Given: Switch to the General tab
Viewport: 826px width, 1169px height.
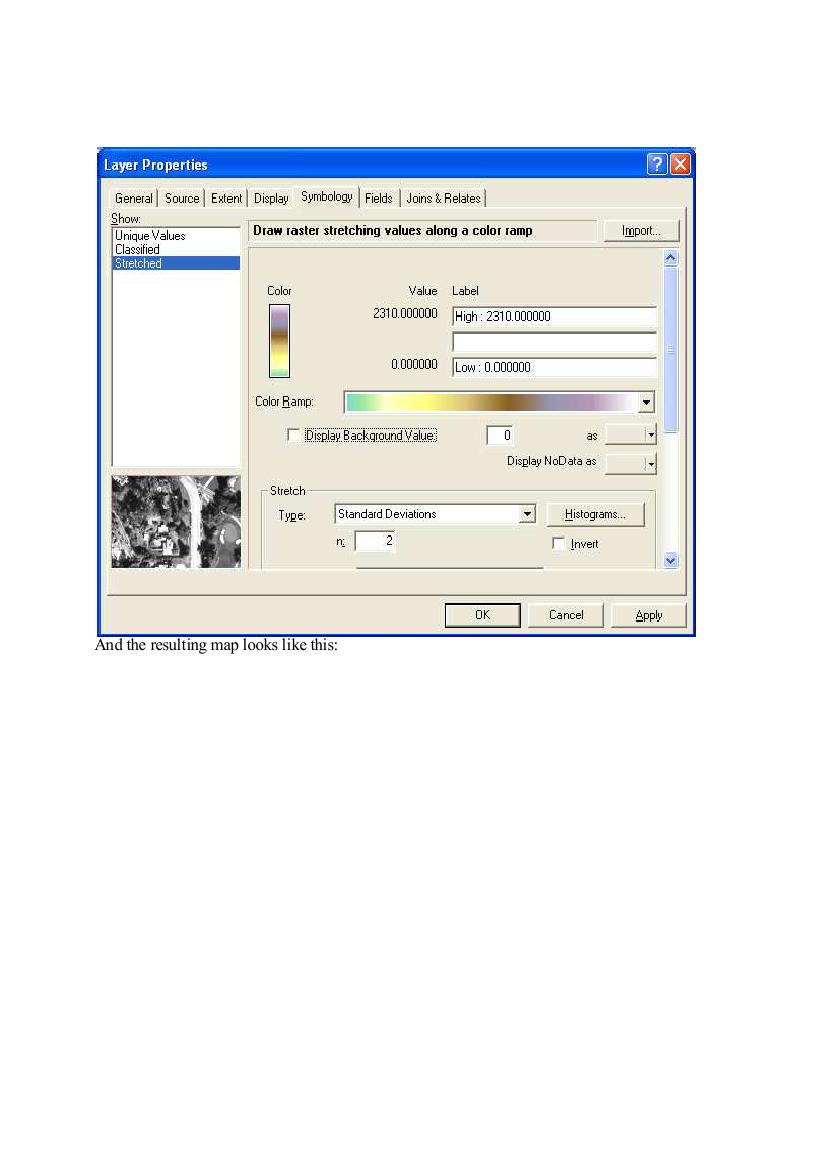Looking at the screenshot, I should [133, 198].
